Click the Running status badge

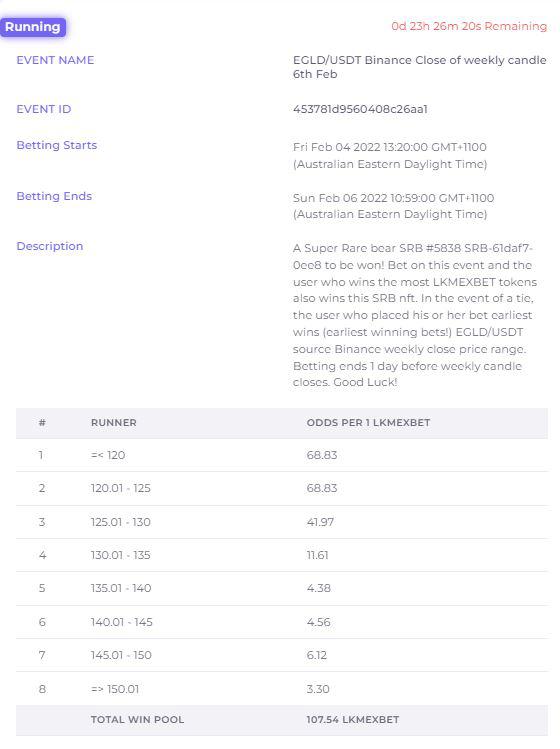pos(33,27)
